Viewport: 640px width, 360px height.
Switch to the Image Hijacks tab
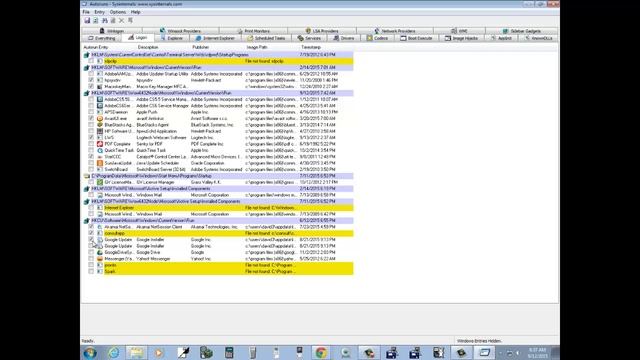pyautogui.click(x=461, y=38)
